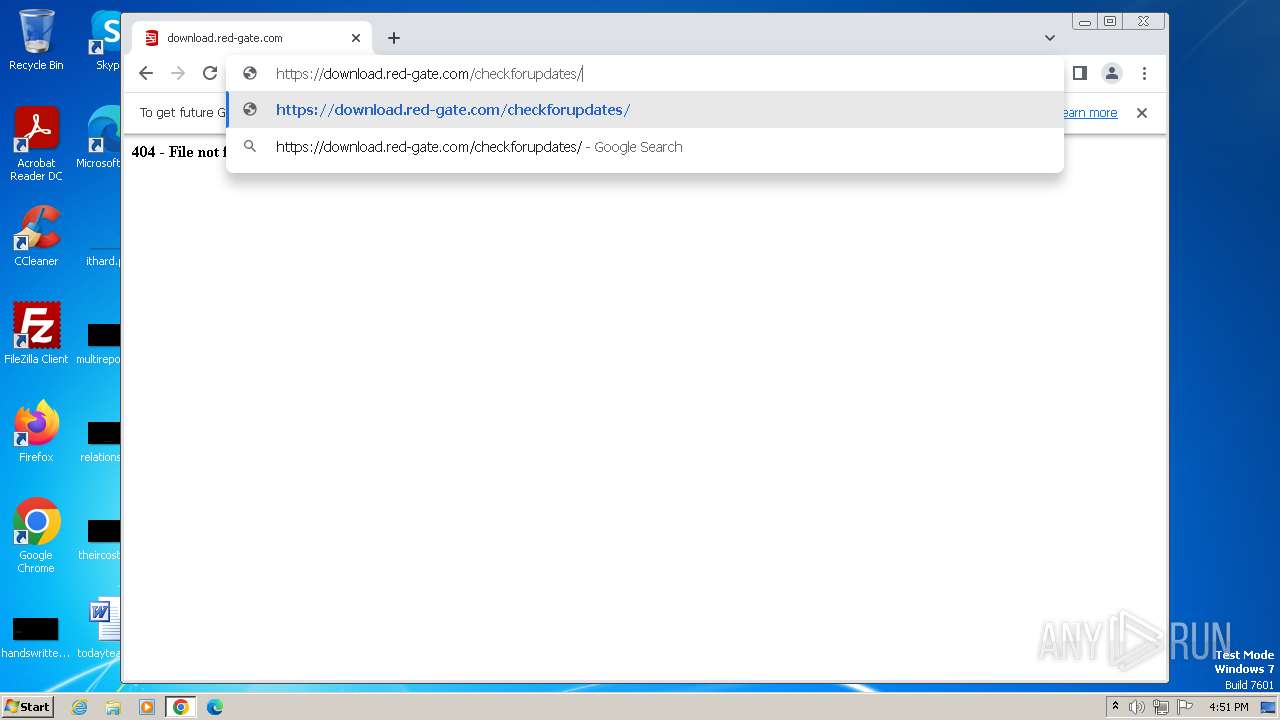The width and height of the screenshot is (1280, 720).
Task: Select the checkforupdates URL suggestion
Action: (645, 110)
